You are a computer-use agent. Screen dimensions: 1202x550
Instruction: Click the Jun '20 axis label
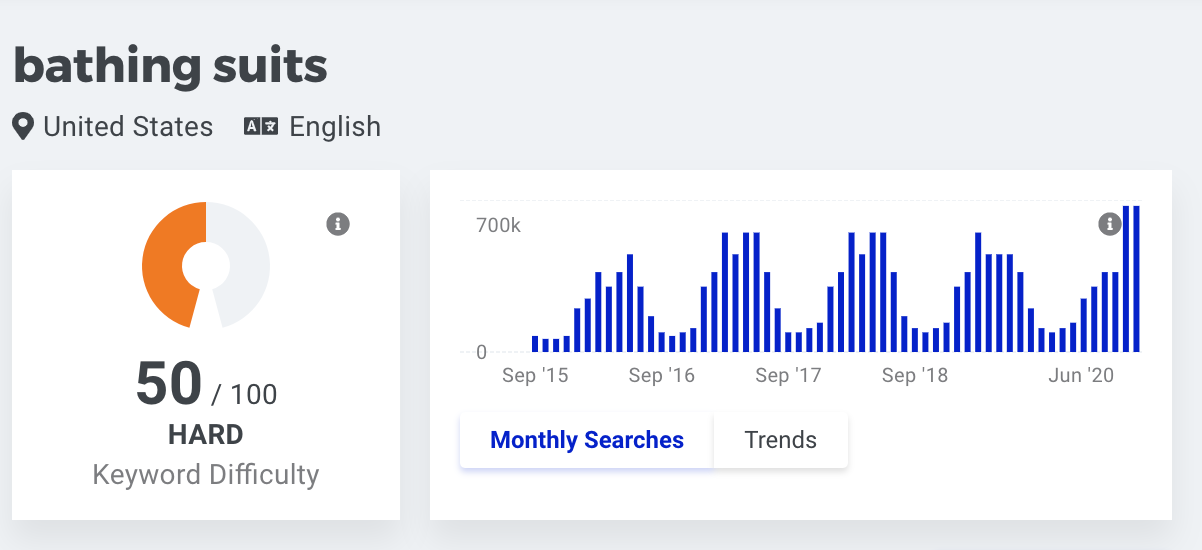[x=1081, y=376]
